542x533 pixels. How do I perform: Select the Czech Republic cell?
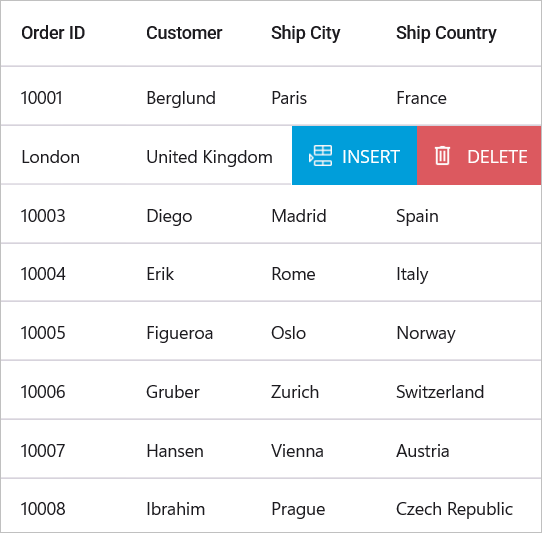(x=454, y=509)
